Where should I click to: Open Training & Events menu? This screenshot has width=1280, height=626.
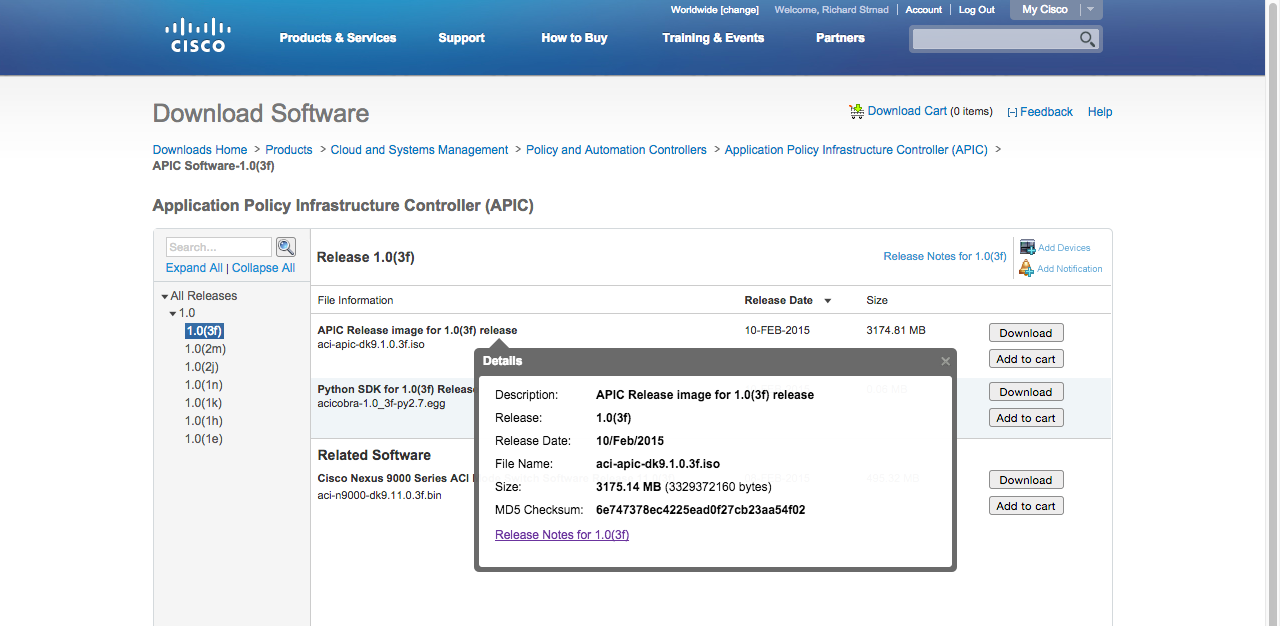click(713, 38)
